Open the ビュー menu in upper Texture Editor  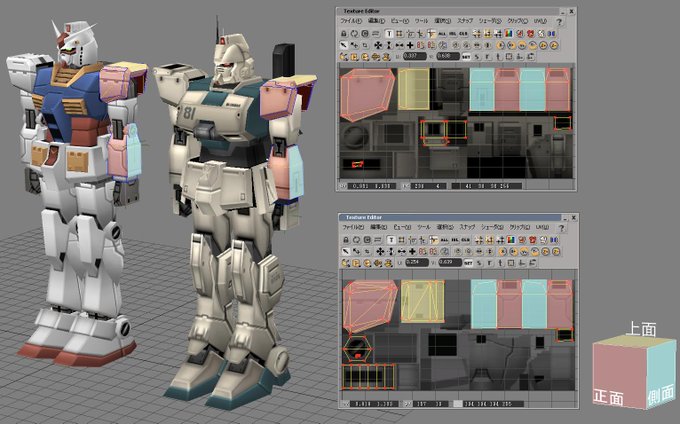click(x=400, y=21)
